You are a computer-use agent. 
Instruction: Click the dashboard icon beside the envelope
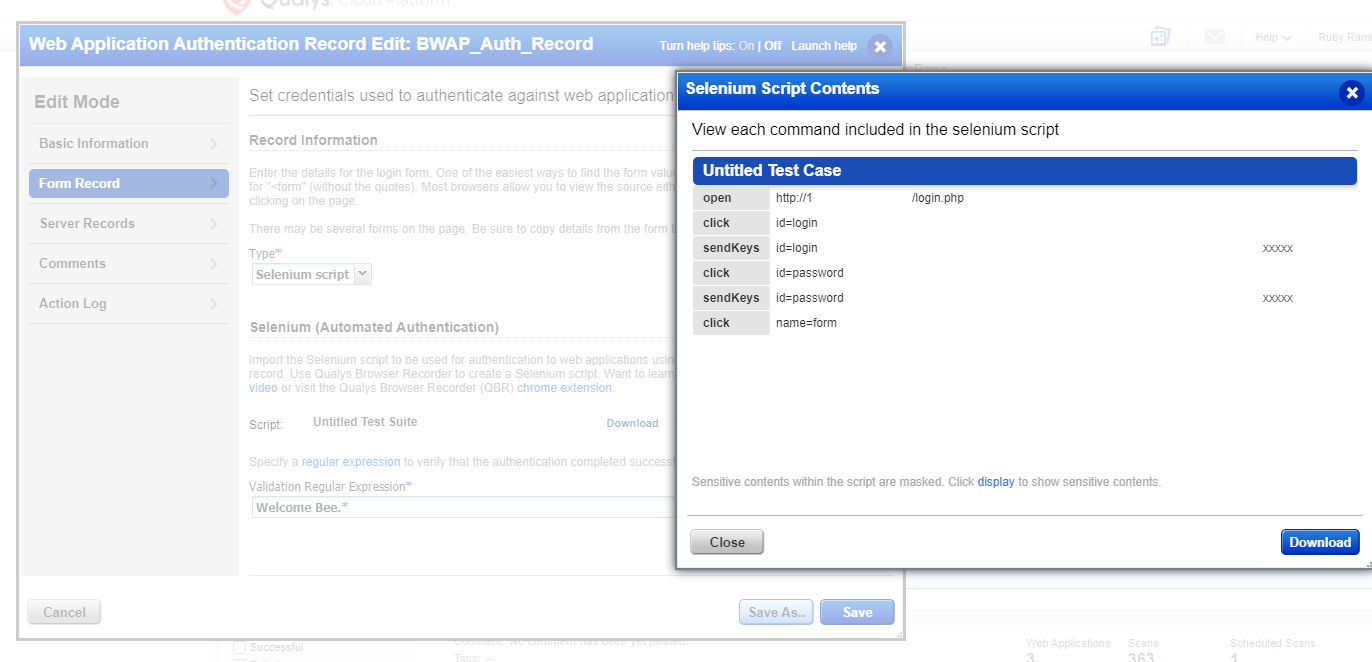coord(1160,37)
